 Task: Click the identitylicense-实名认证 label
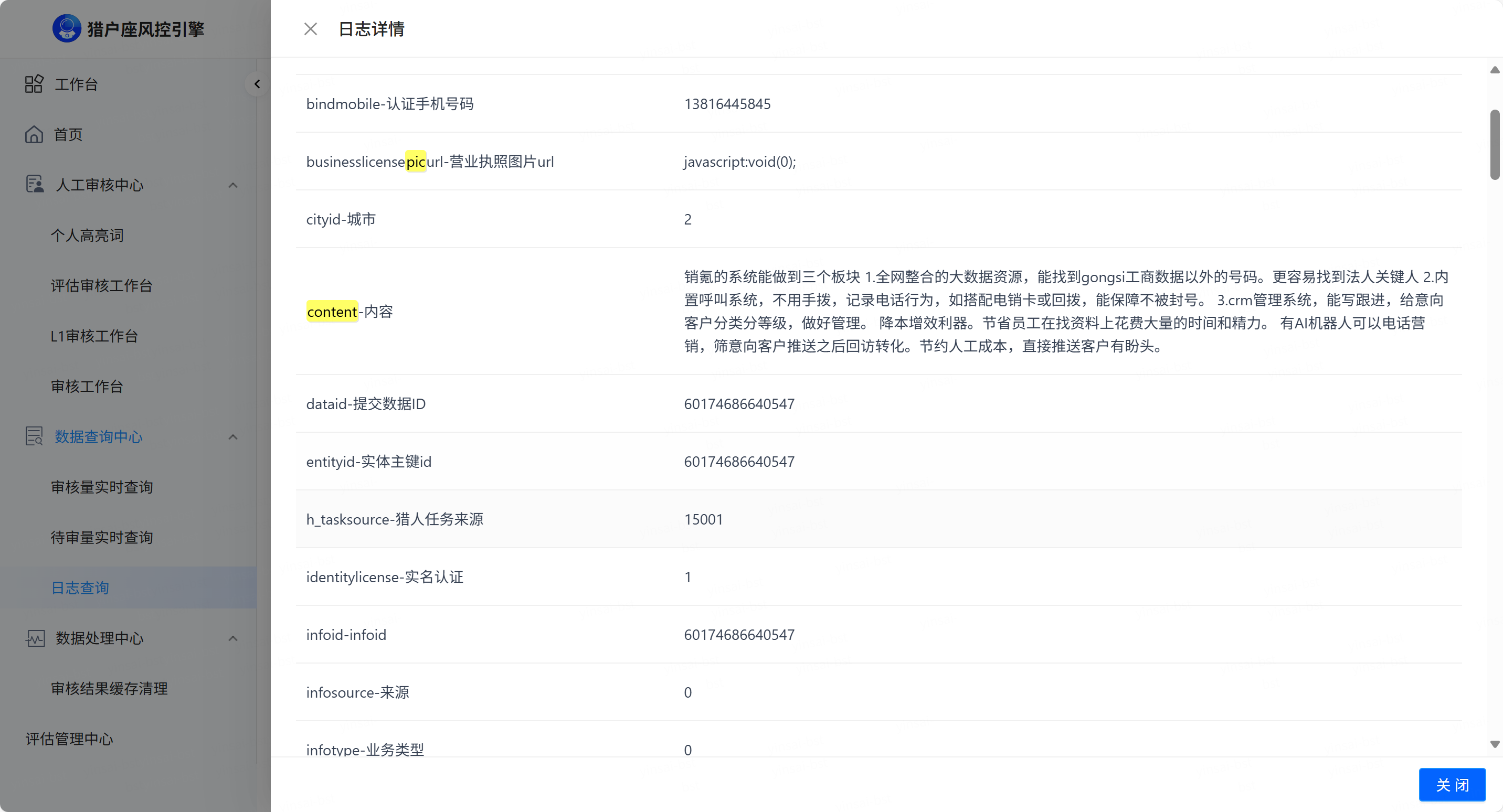tap(385, 577)
